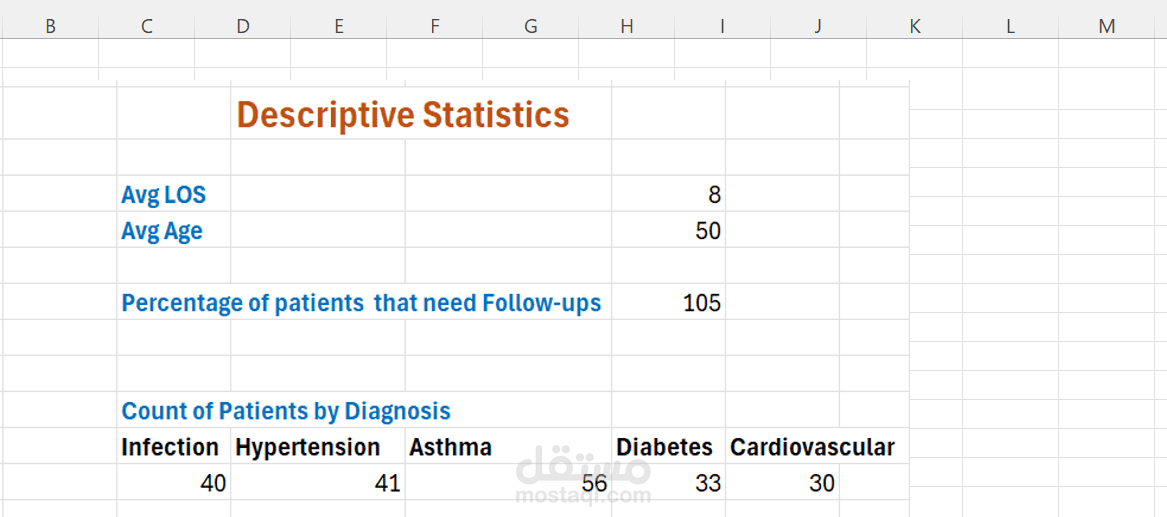Click the column K header

click(914, 27)
